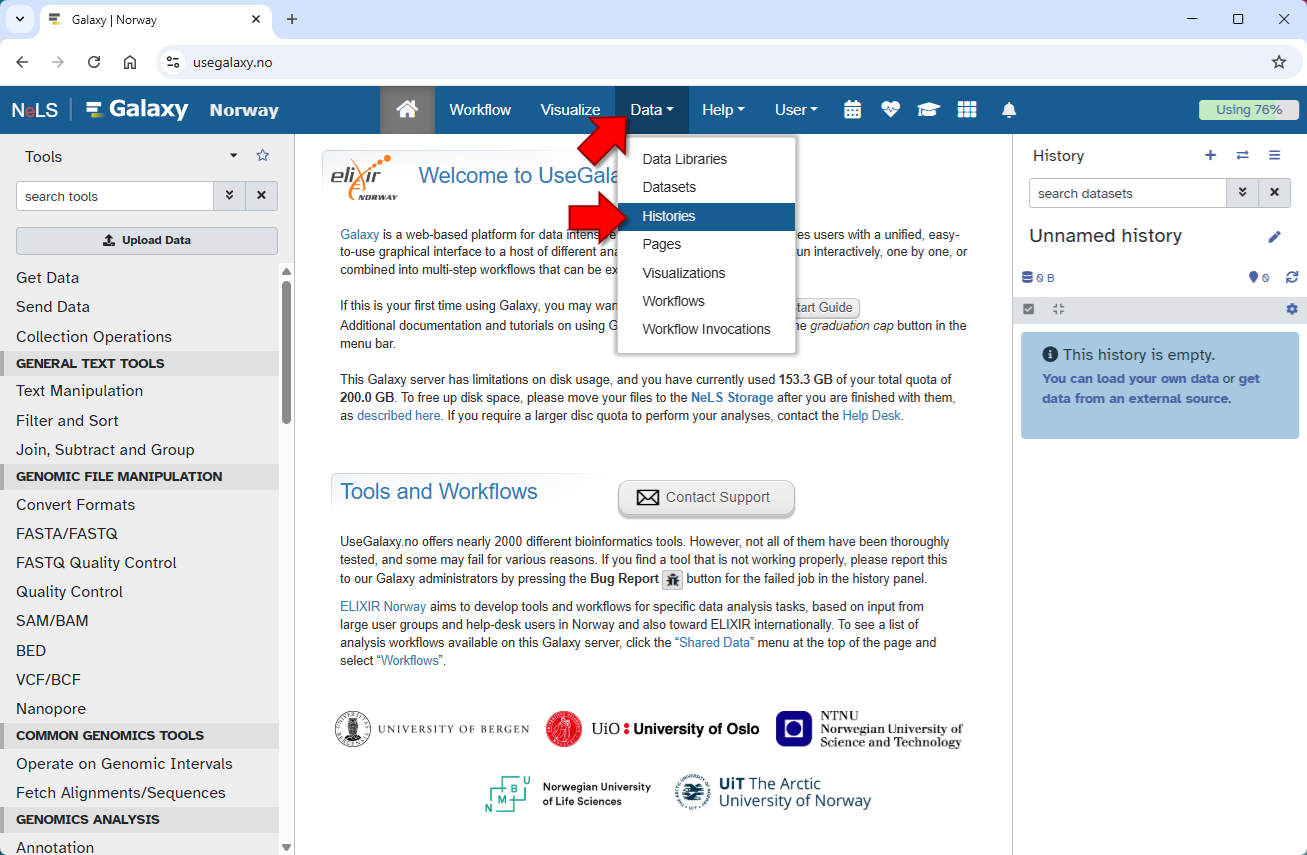Choose Data Libraries menu entry
Viewport: 1307px width, 855px height.
pos(684,159)
